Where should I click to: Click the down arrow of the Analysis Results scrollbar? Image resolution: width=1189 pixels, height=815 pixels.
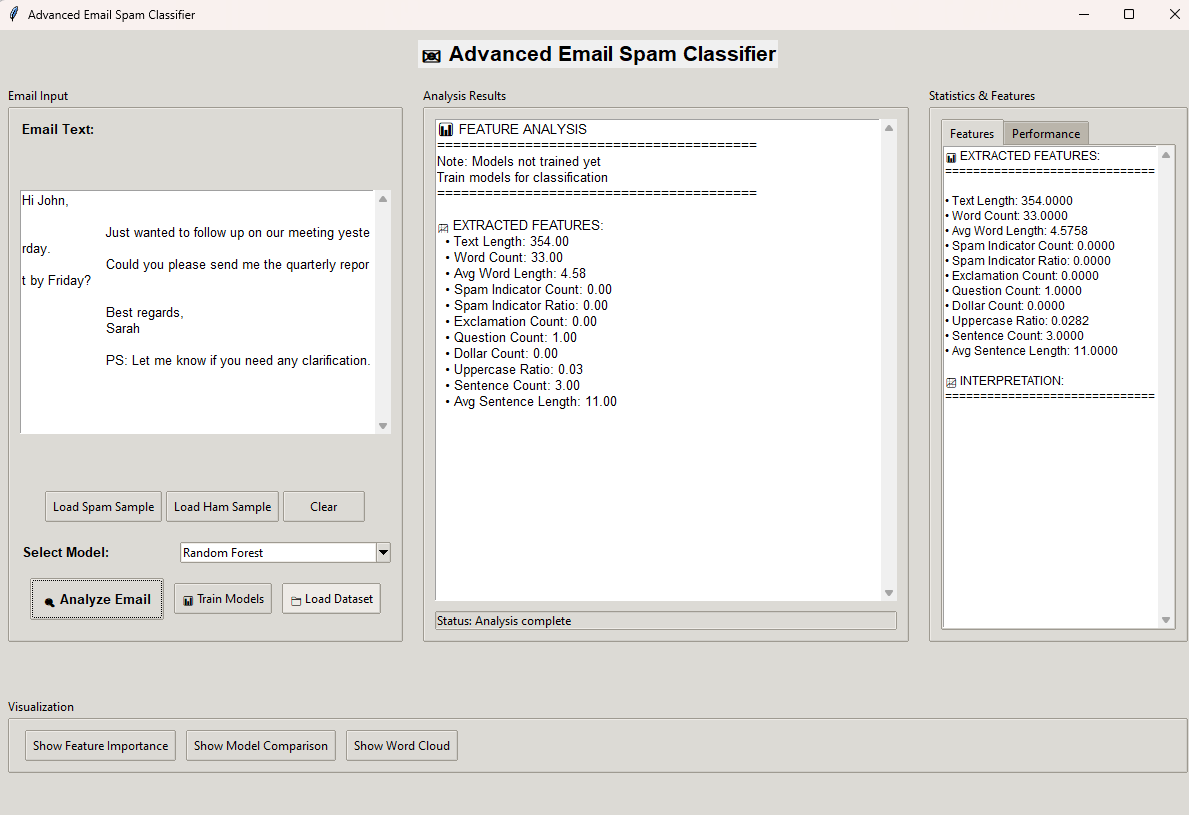pos(889,593)
